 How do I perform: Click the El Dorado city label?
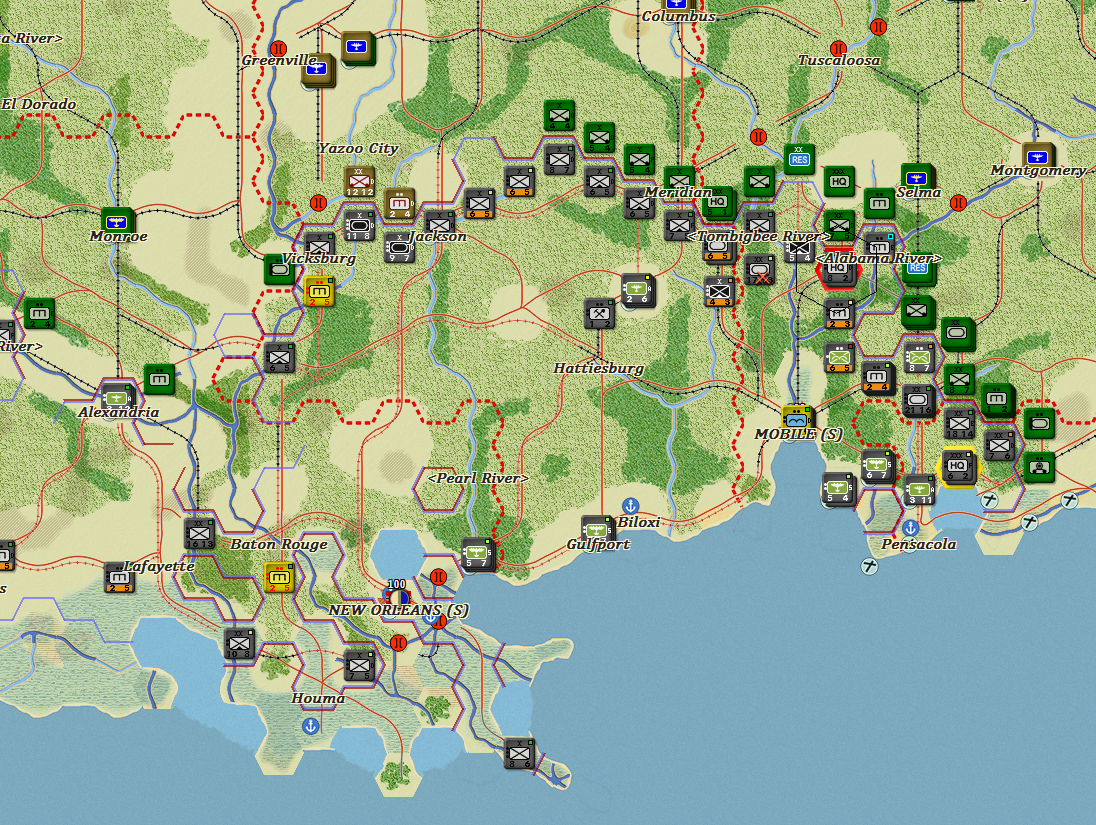(x=39, y=104)
